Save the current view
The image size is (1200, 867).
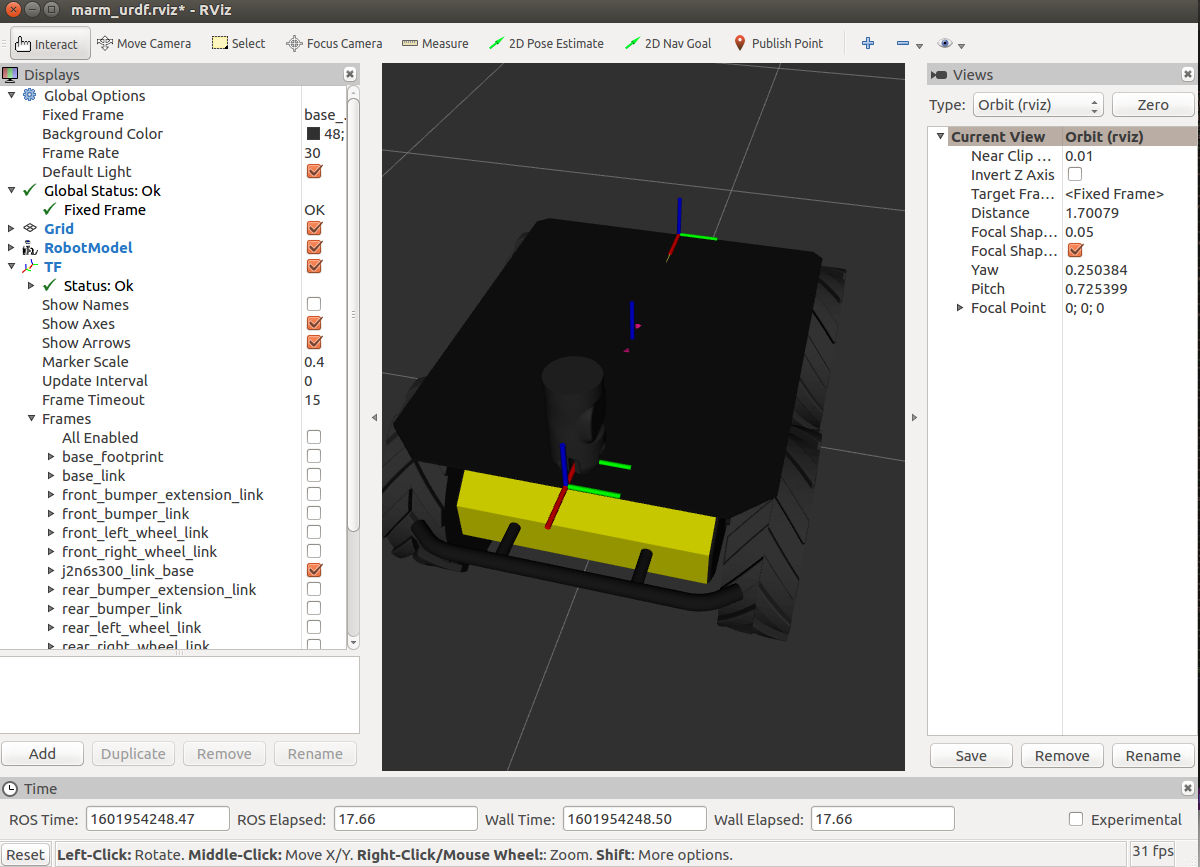point(971,755)
